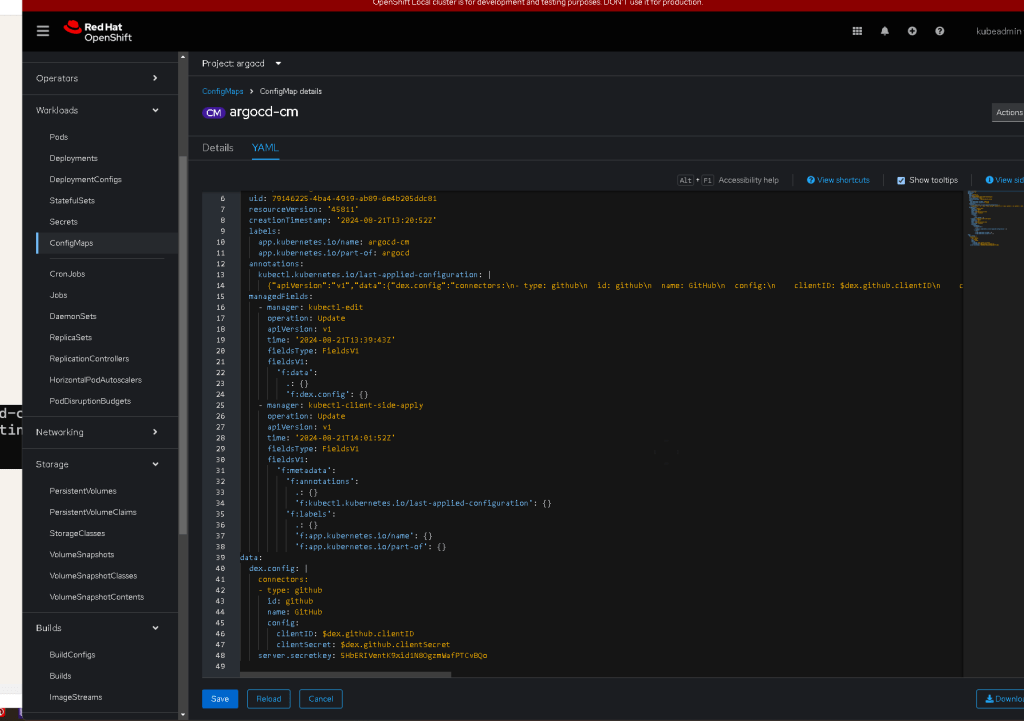Reload the YAML editor
Viewport: 1024px width, 721px height.
(268, 699)
